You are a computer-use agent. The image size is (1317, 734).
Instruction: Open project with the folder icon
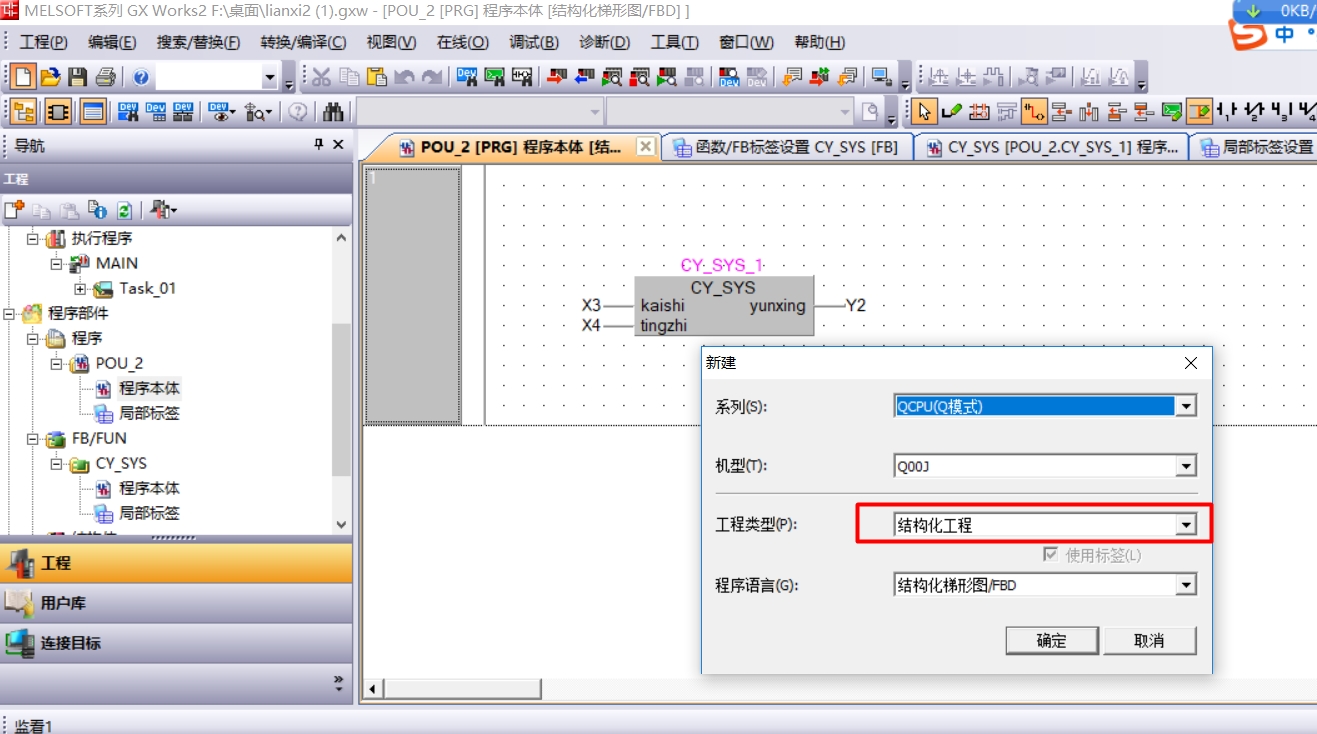pyautogui.click(x=50, y=77)
